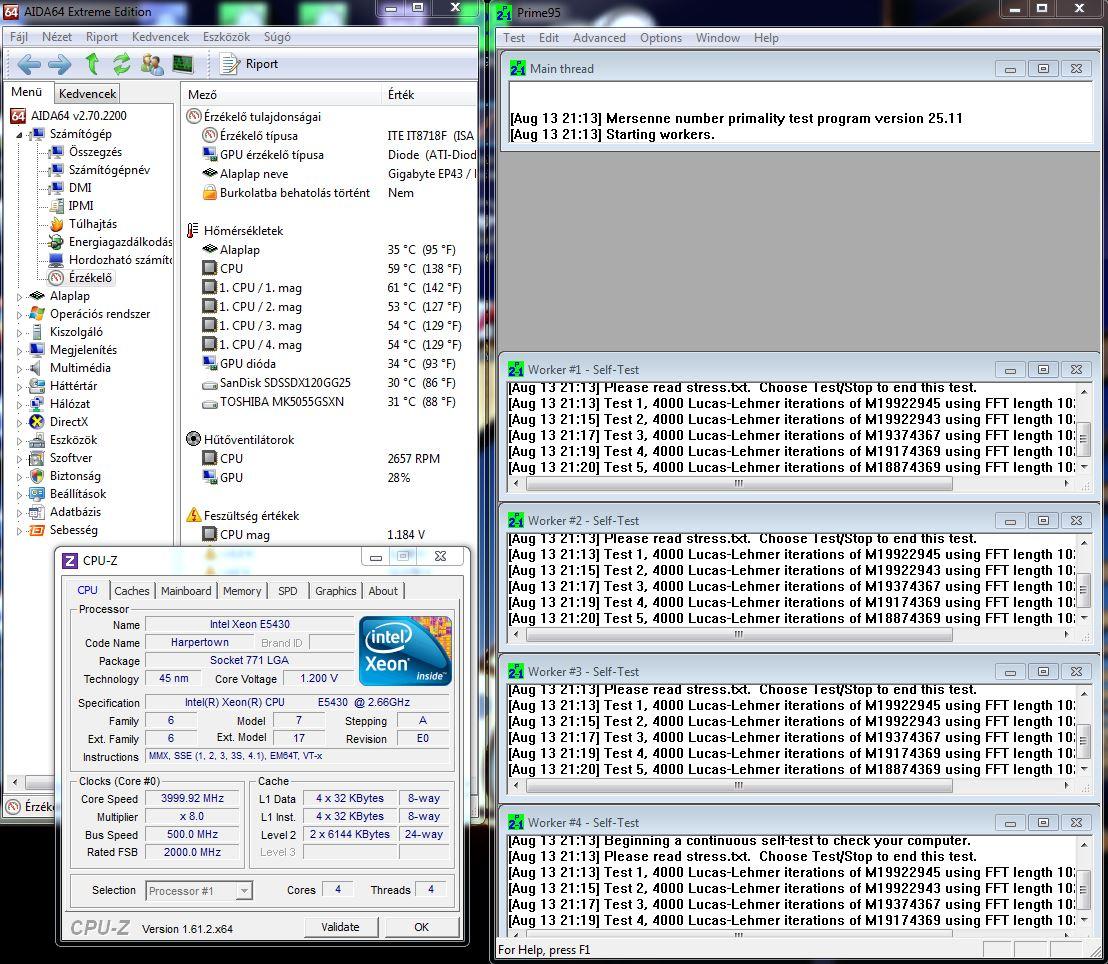Click the AIDA64 title bar icon
The image size is (1108, 964).
12,12
